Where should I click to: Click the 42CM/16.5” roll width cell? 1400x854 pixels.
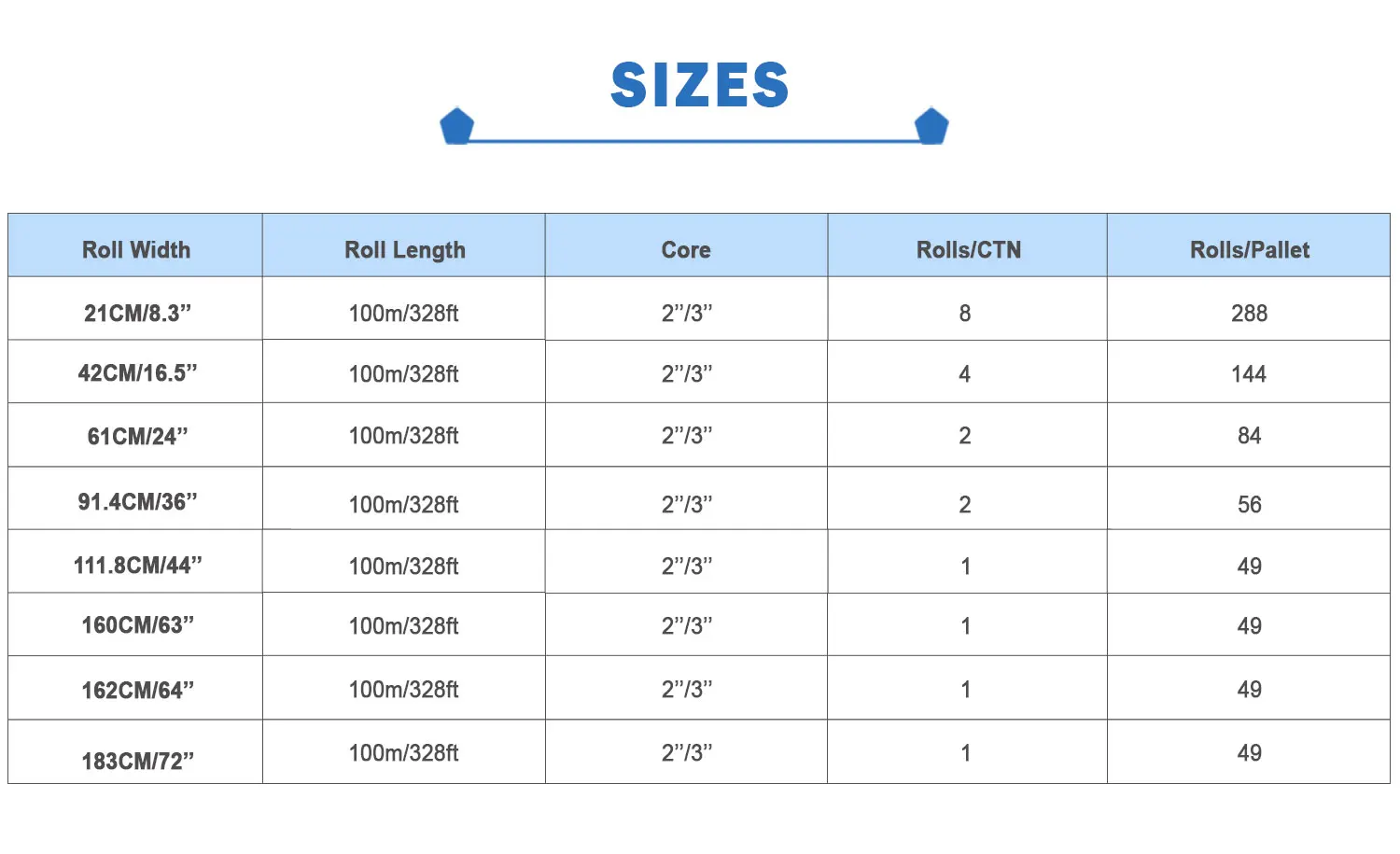[x=137, y=373]
